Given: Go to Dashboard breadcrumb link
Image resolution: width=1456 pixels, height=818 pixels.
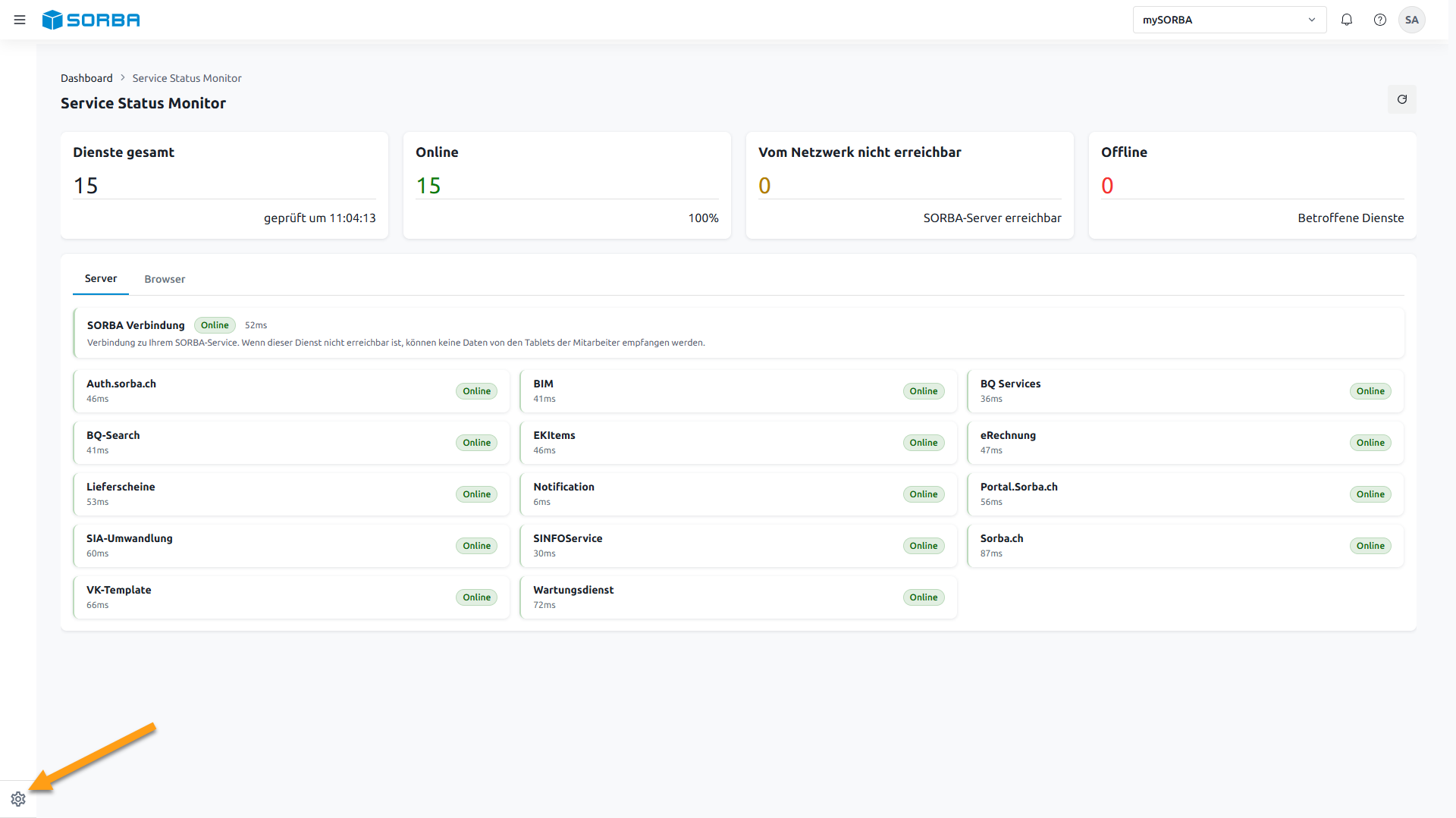Looking at the screenshot, I should [86, 78].
